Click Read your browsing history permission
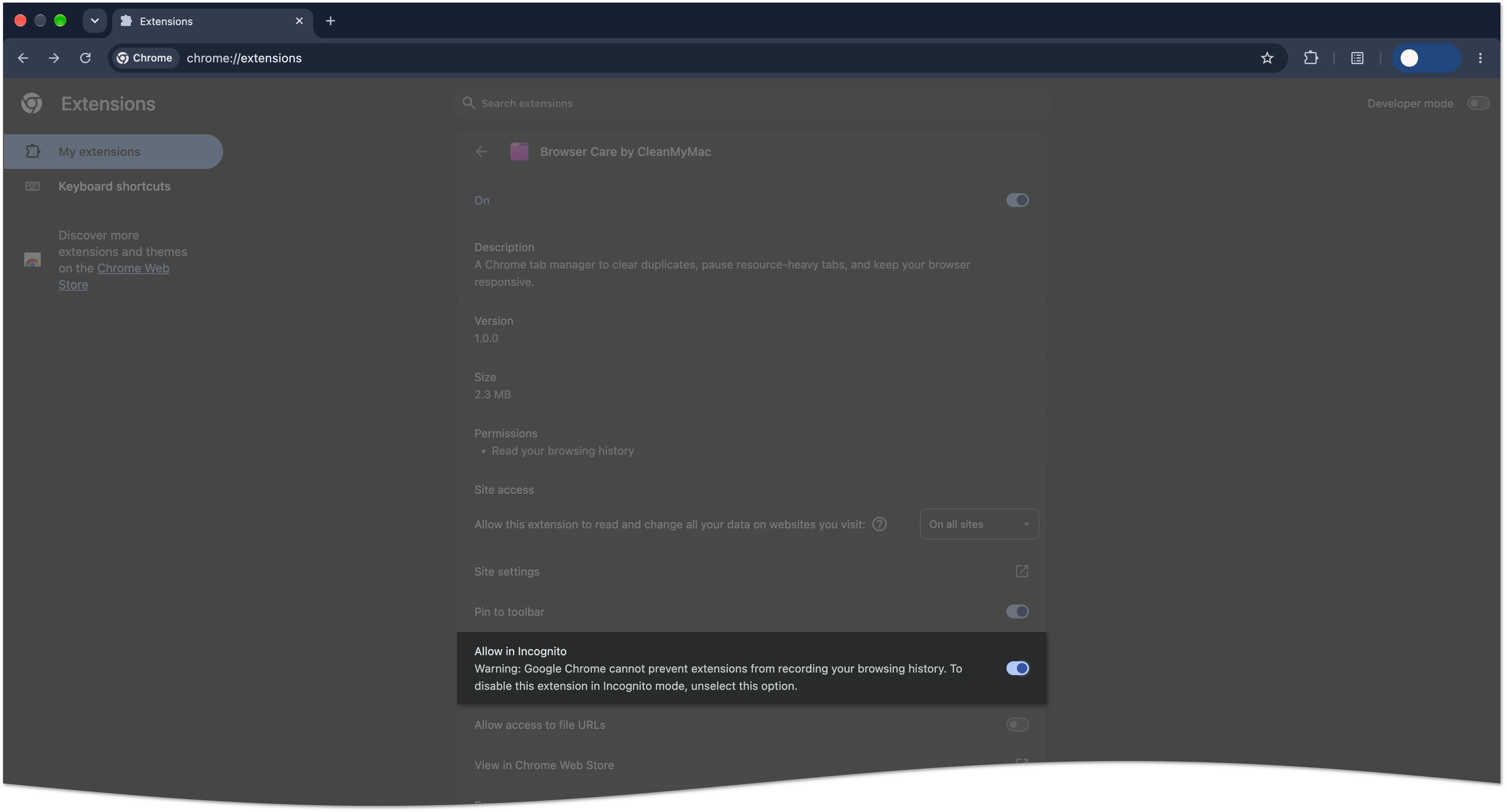The width and height of the screenshot is (1506, 812). coord(562,451)
